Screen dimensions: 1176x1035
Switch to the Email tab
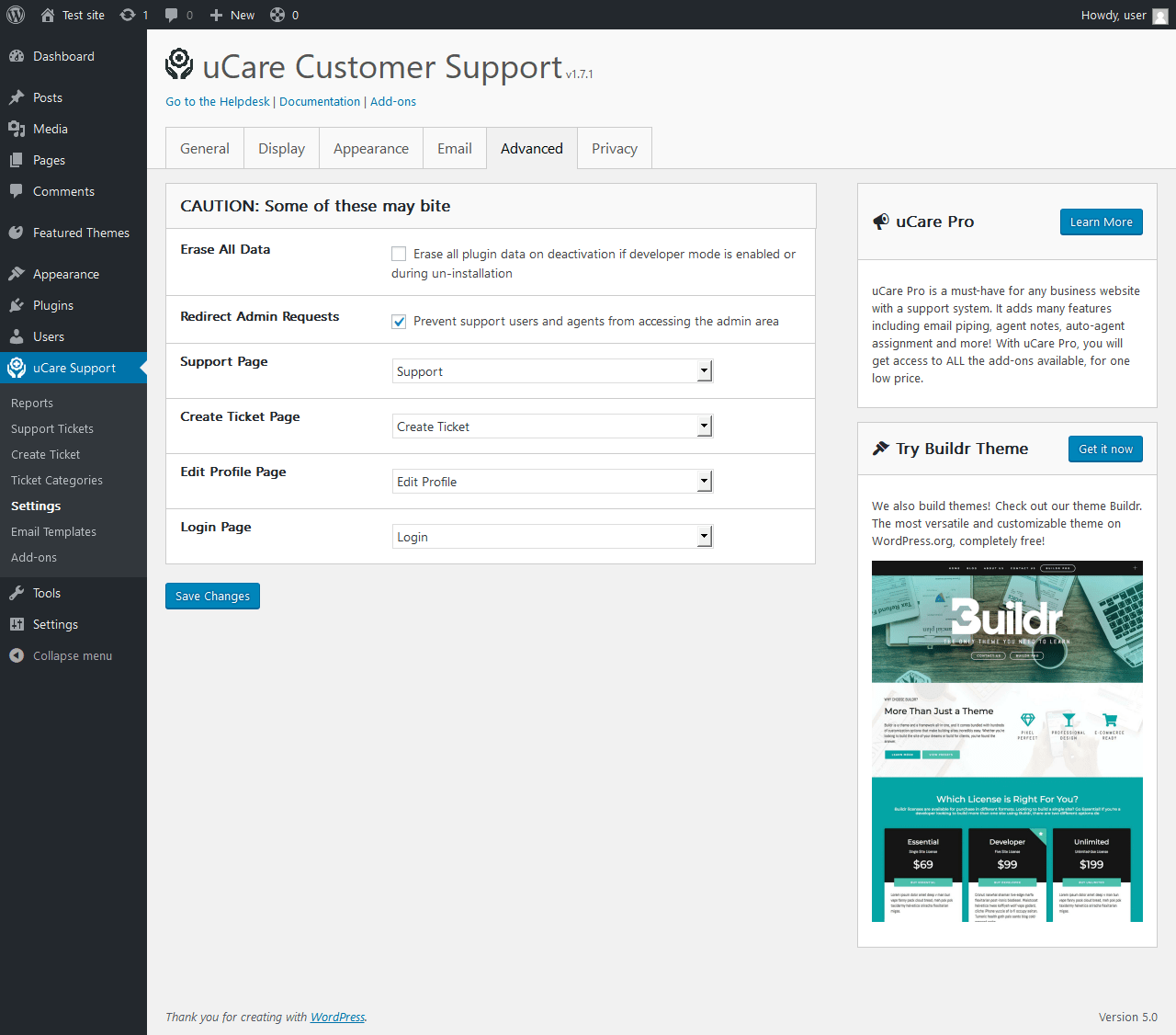455,148
